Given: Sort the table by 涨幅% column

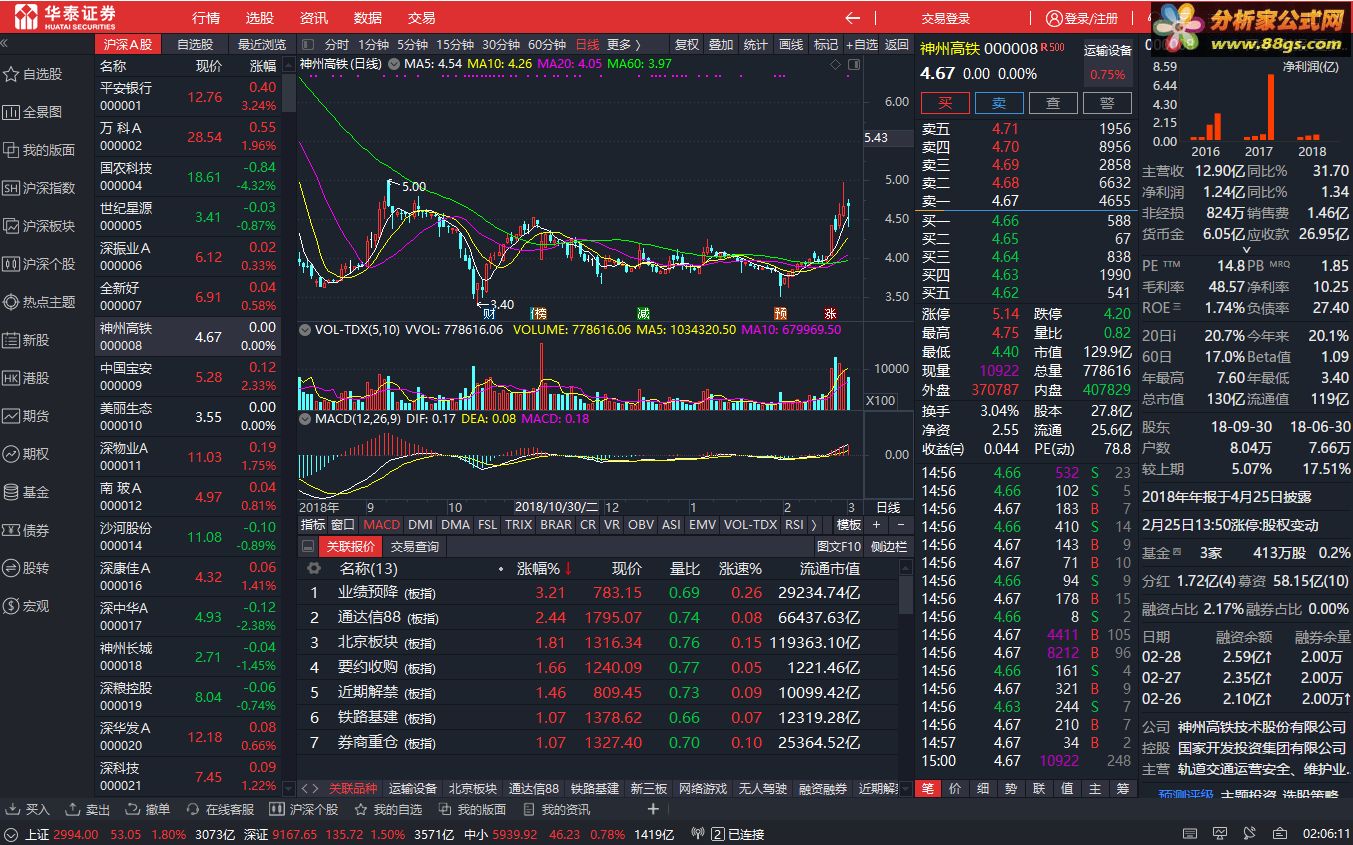Looking at the screenshot, I should click(545, 568).
